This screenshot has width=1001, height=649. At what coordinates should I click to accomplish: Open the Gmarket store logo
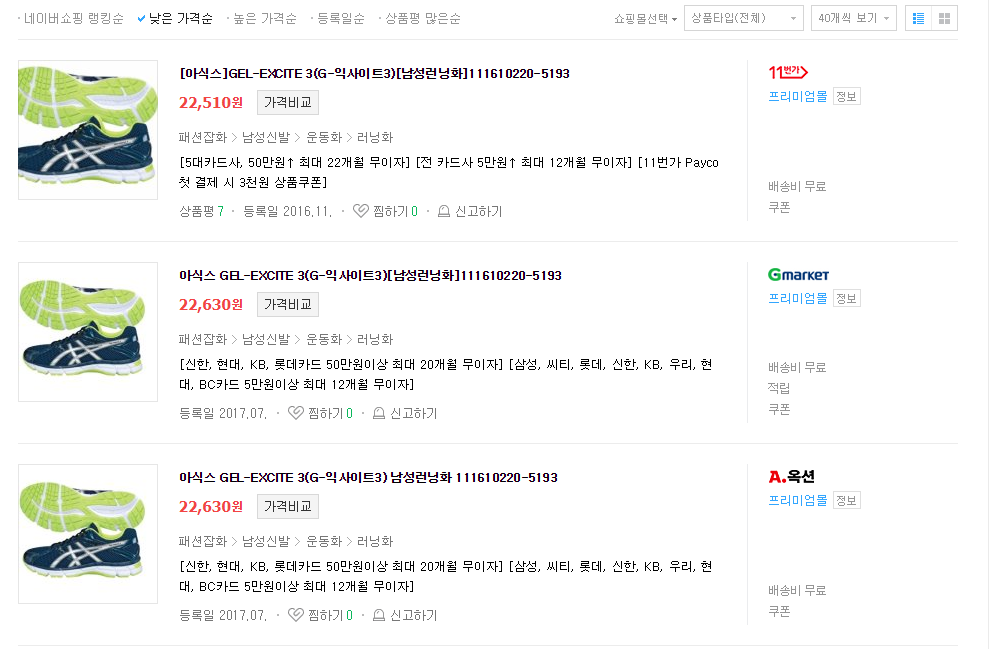[798, 274]
